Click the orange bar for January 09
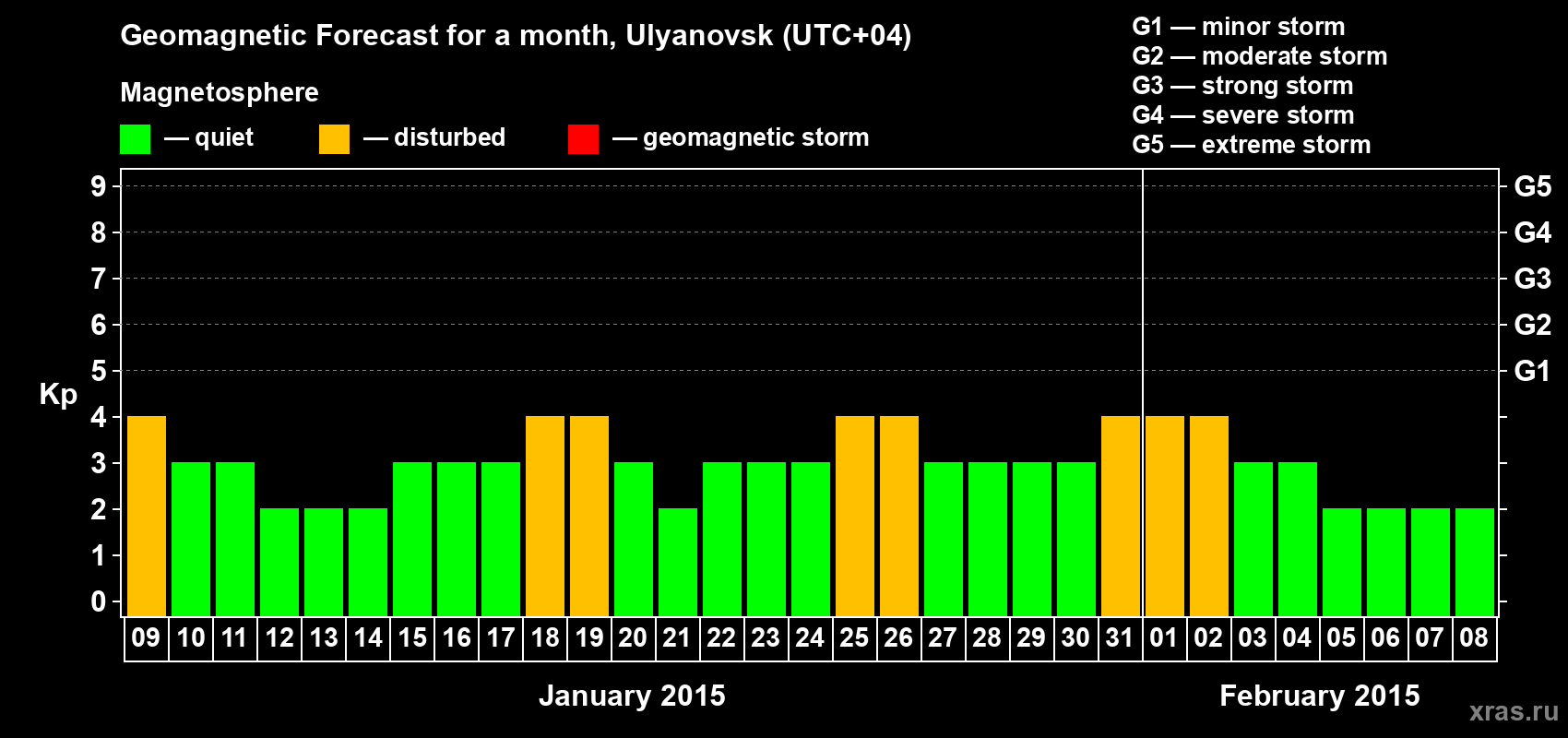The image size is (1568, 738). tap(147, 516)
